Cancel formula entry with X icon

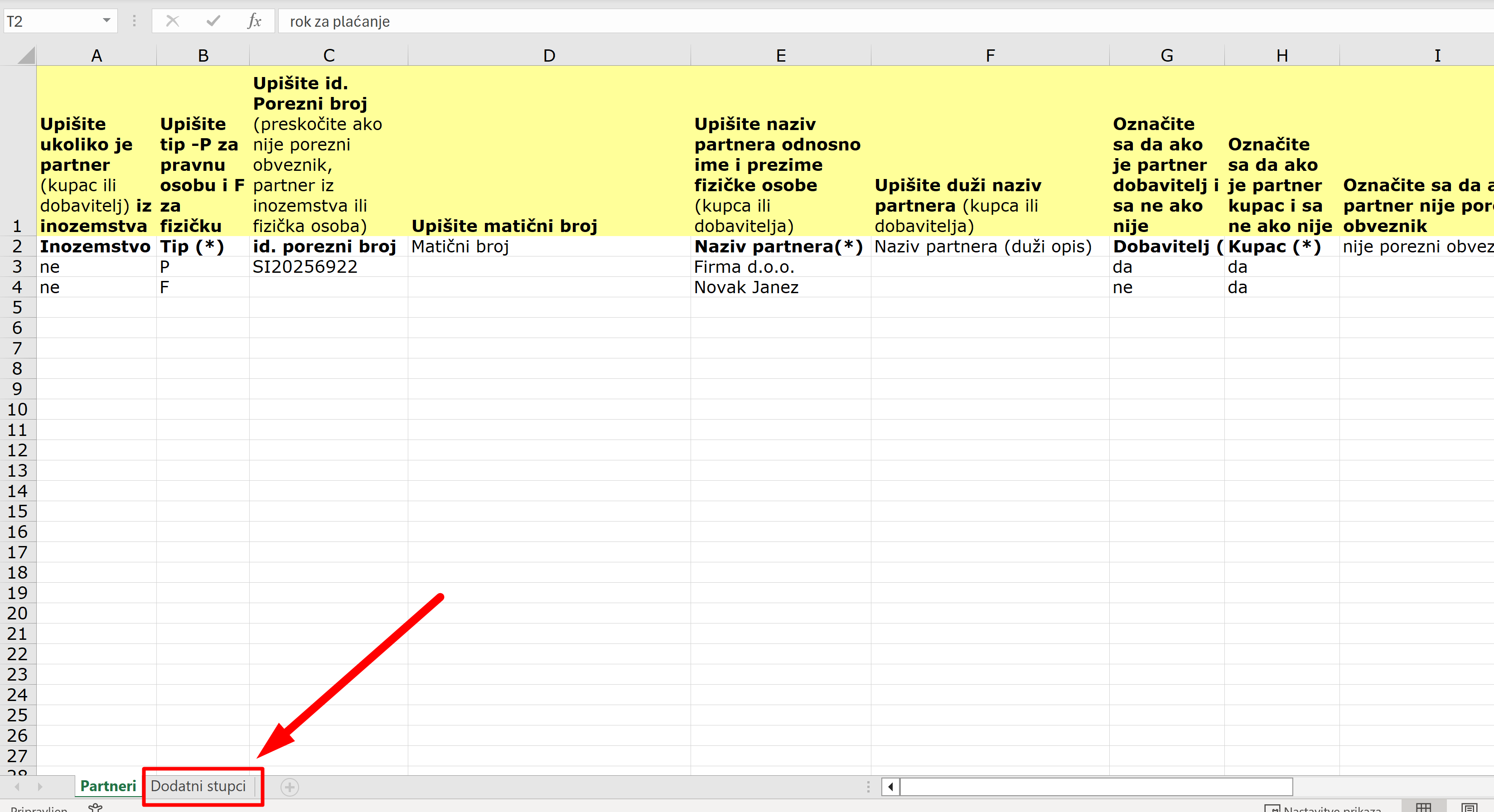tap(172, 21)
